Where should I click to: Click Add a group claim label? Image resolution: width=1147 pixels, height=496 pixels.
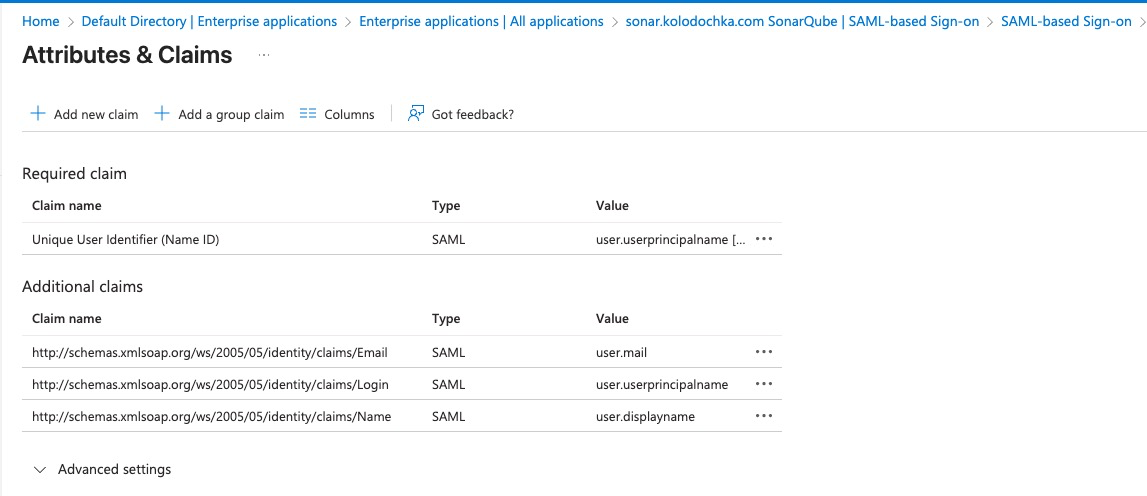[231, 114]
